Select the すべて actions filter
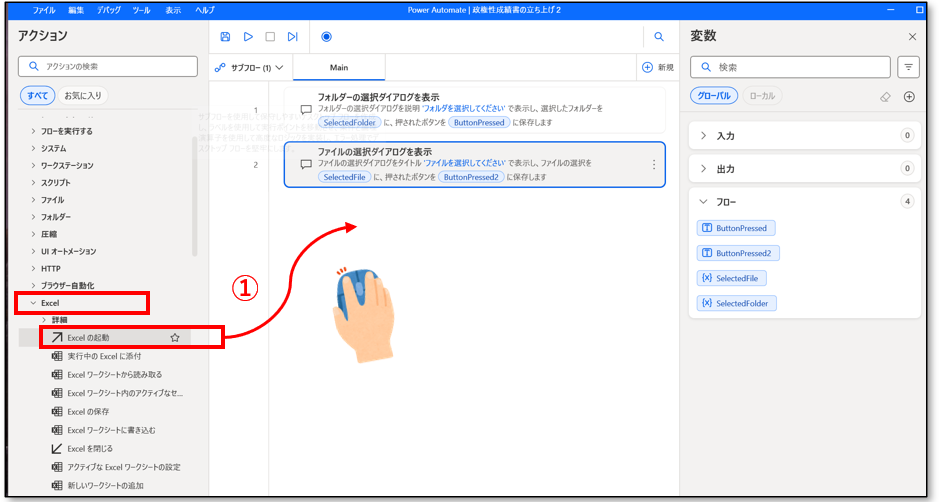 37,96
